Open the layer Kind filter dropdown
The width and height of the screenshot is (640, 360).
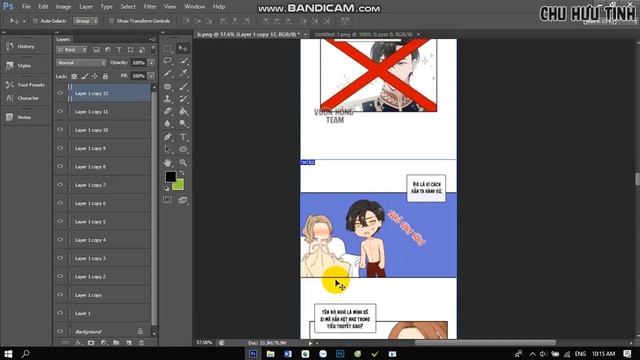pos(72,50)
